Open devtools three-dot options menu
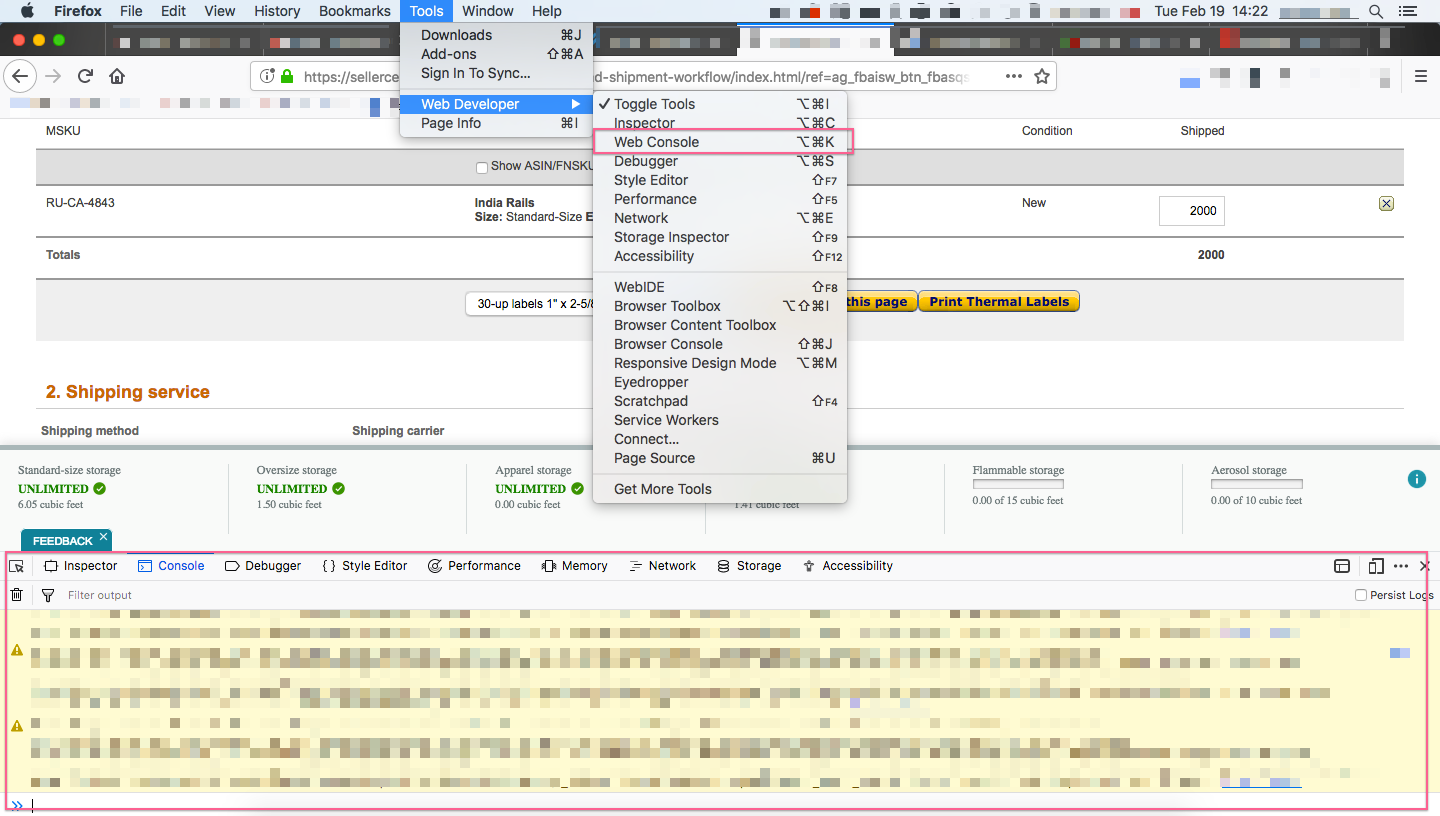Screen dimensions: 1440x816 (x=1400, y=566)
